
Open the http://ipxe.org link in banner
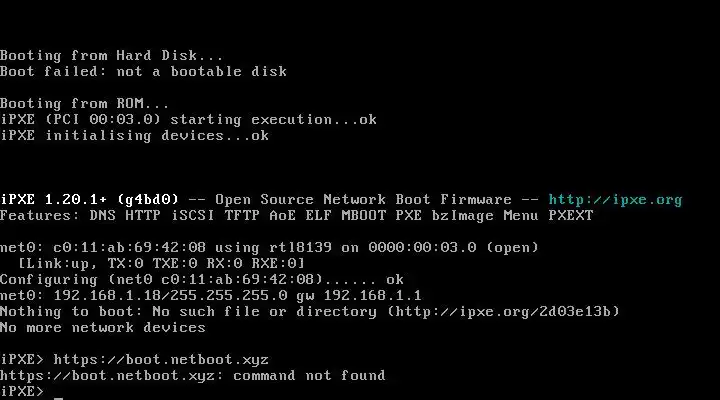tap(615, 199)
